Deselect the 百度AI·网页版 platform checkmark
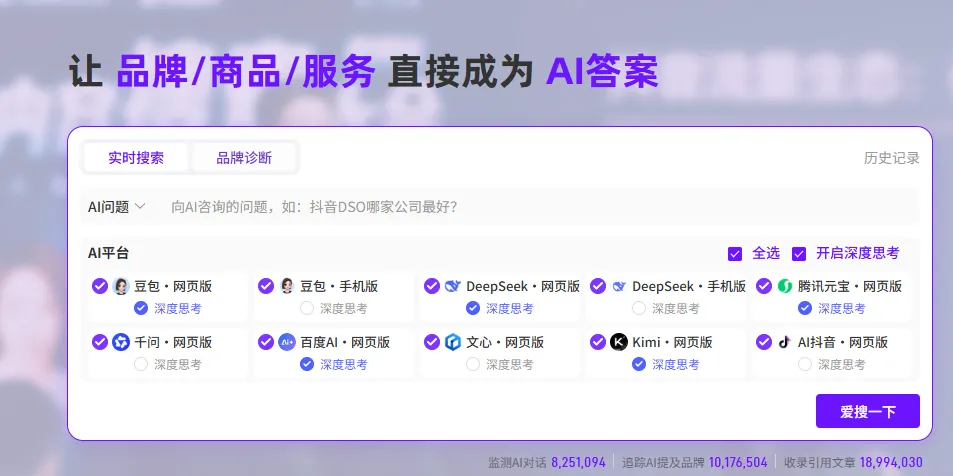The height and width of the screenshot is (476, 953). pos(266,342)
